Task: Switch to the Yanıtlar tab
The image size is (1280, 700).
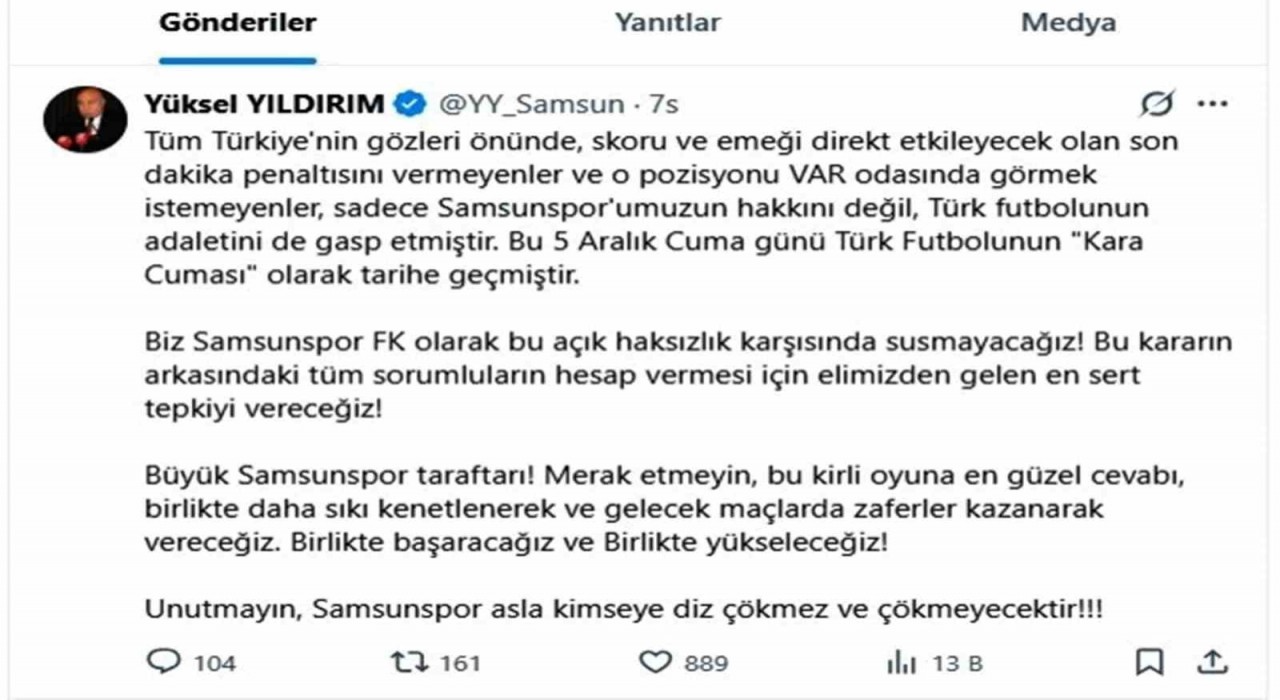Action: click(666, 22)
